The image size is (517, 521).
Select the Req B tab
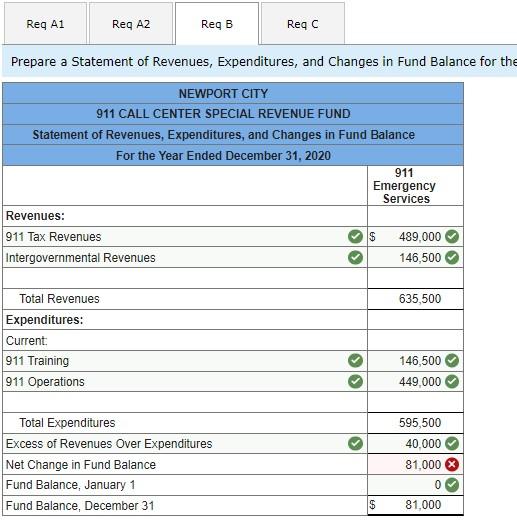(x=217, y=23)
